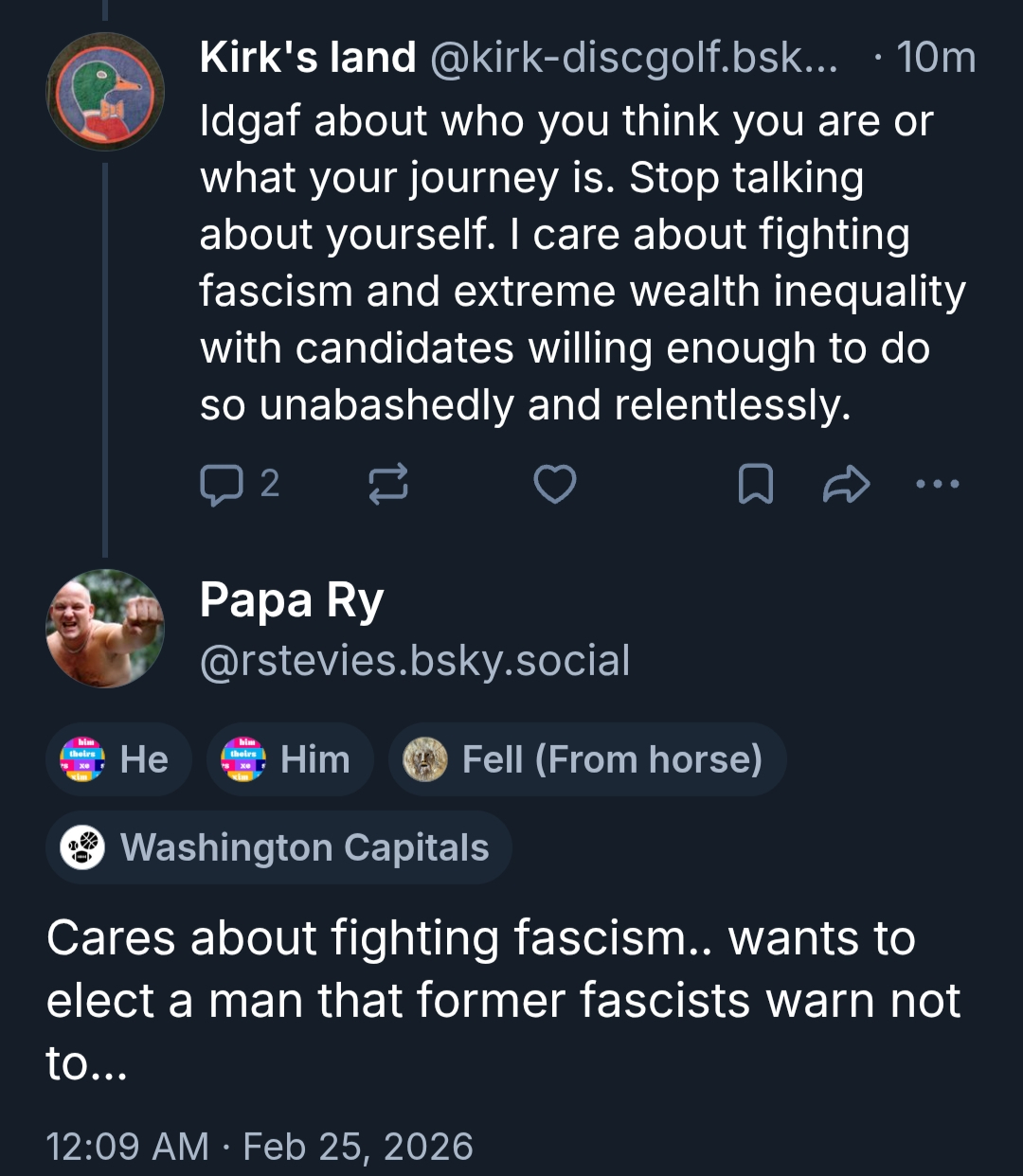Open @rstevies.bsky.social handle
Screen dimensions: 1023x1176
(x=415, y=661)
